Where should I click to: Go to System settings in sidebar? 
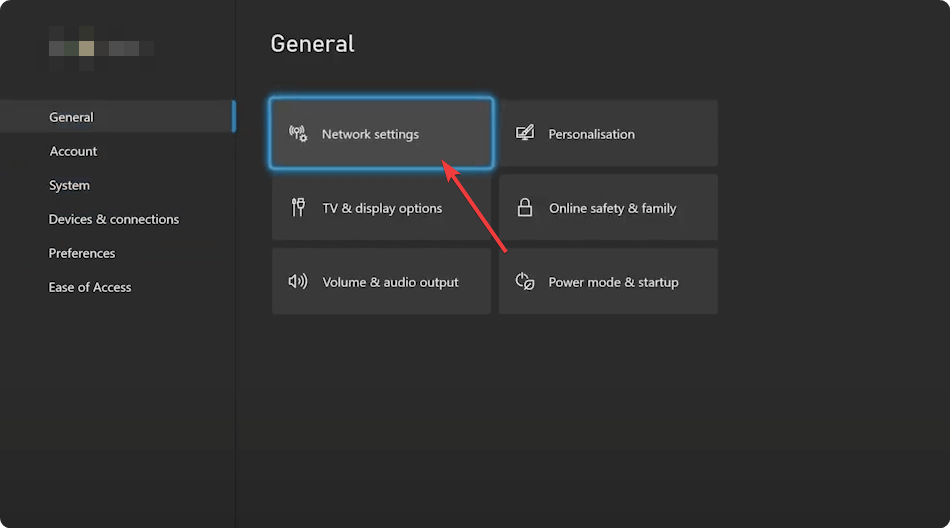coord(69,185)
